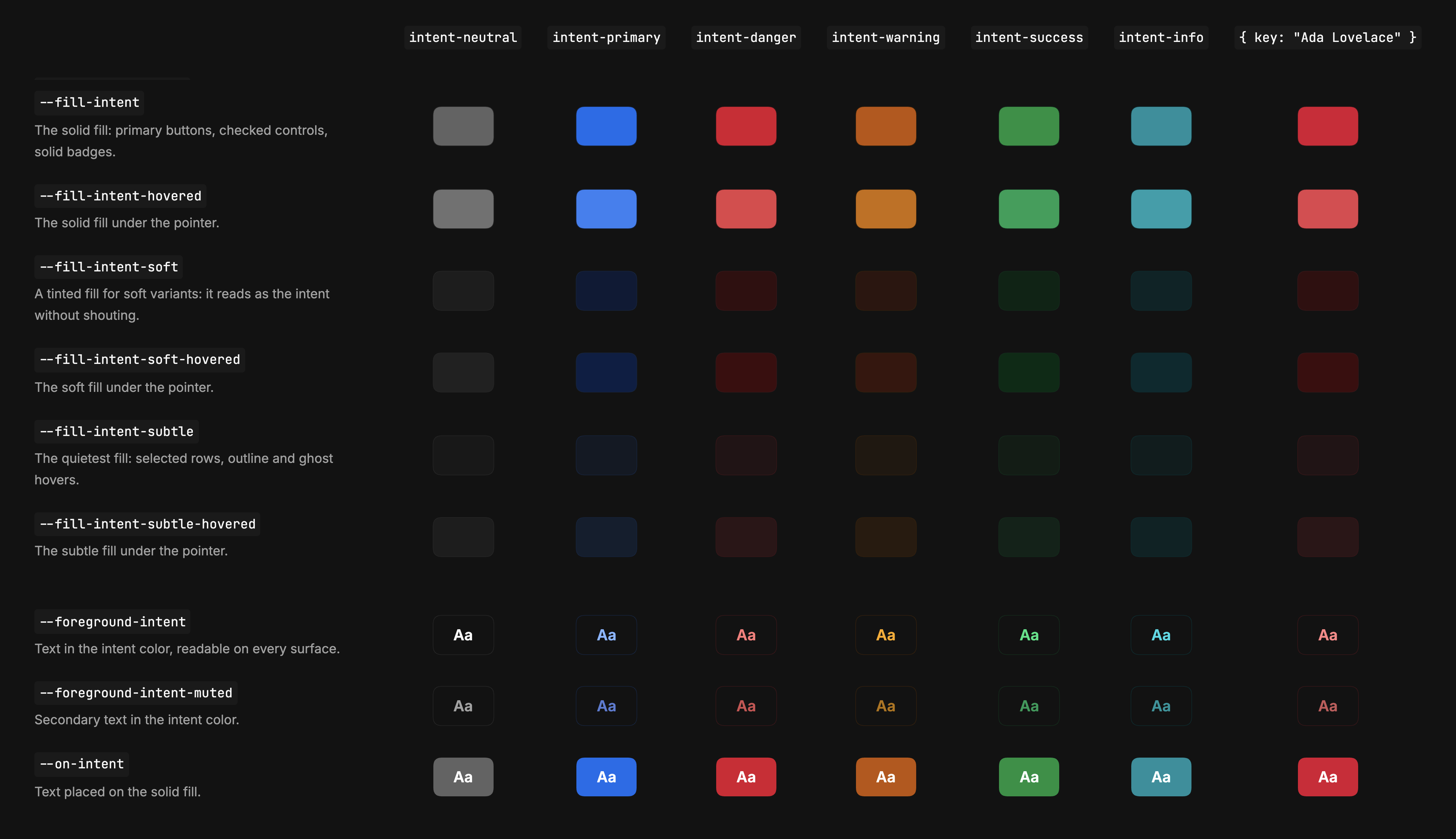Click the --foreground-intent Aa sample under intent-warning

coord(886,635)
